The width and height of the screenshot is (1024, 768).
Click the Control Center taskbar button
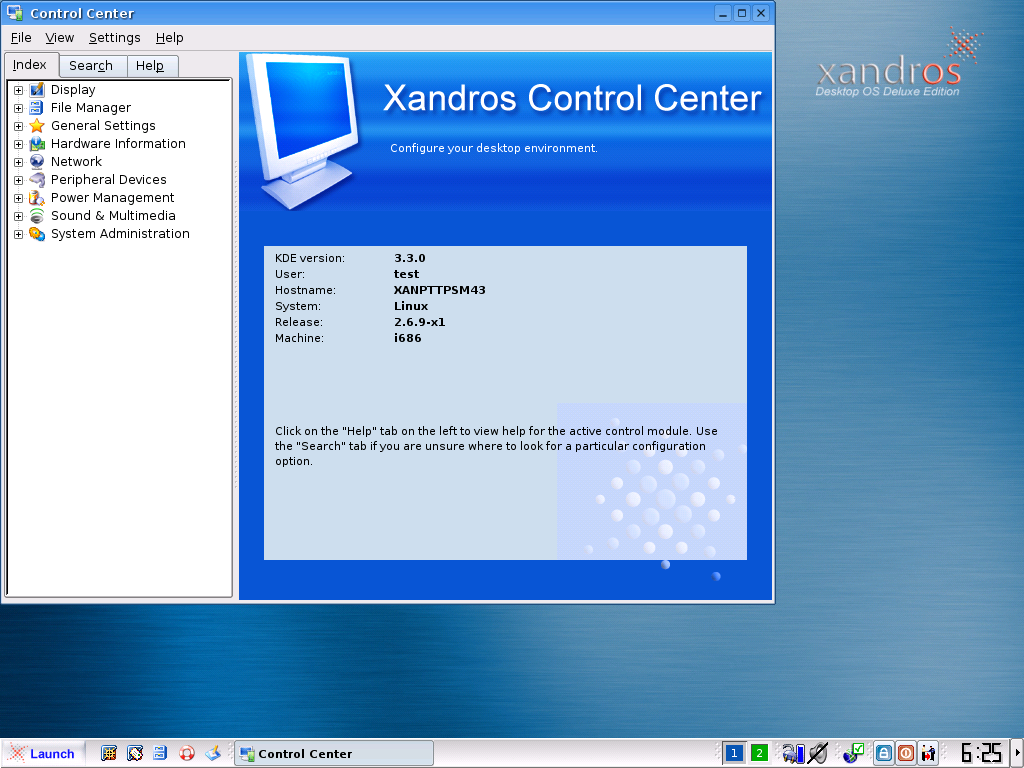click(334, 754)
